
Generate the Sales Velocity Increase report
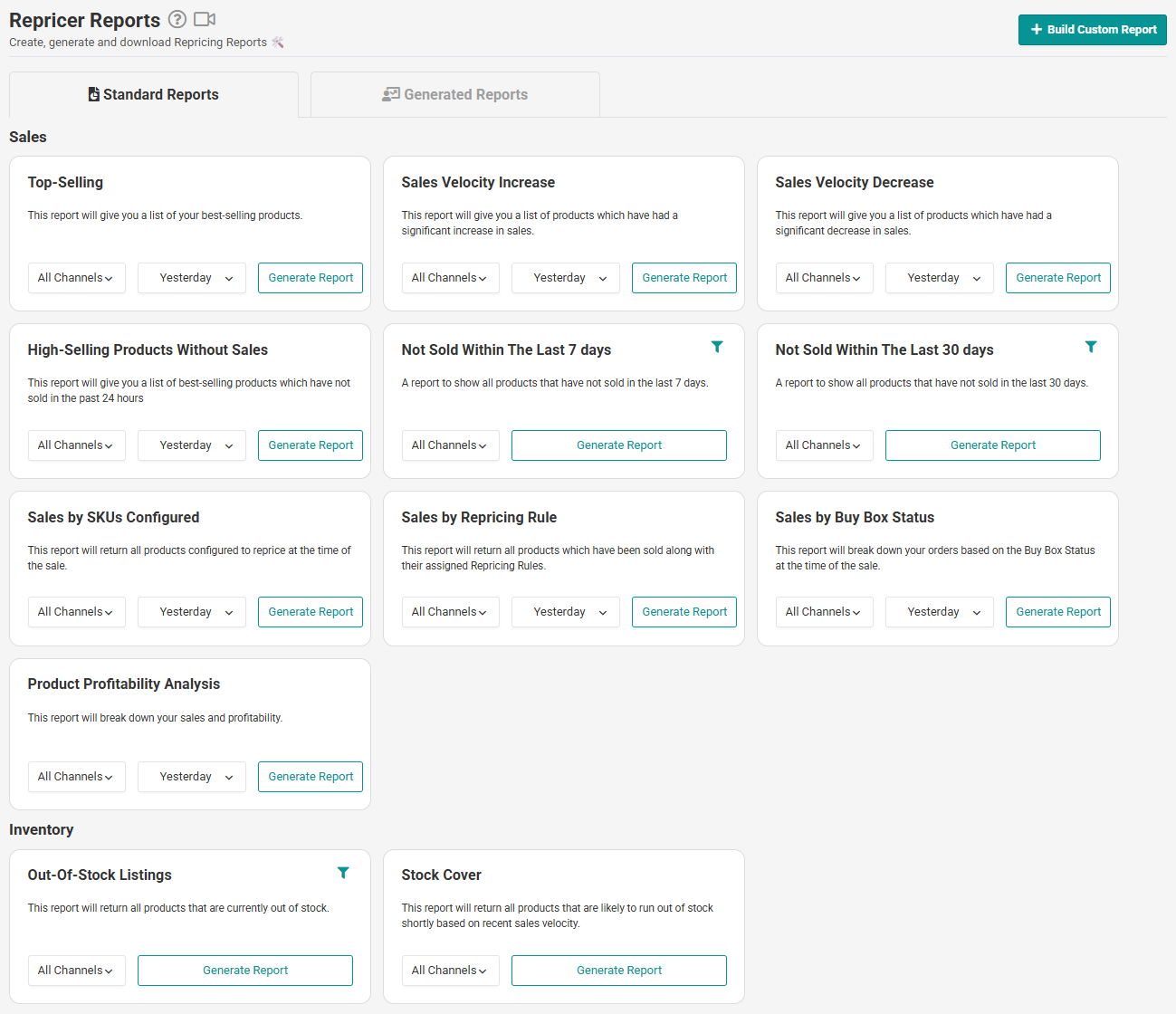click(x=684, y=278)
